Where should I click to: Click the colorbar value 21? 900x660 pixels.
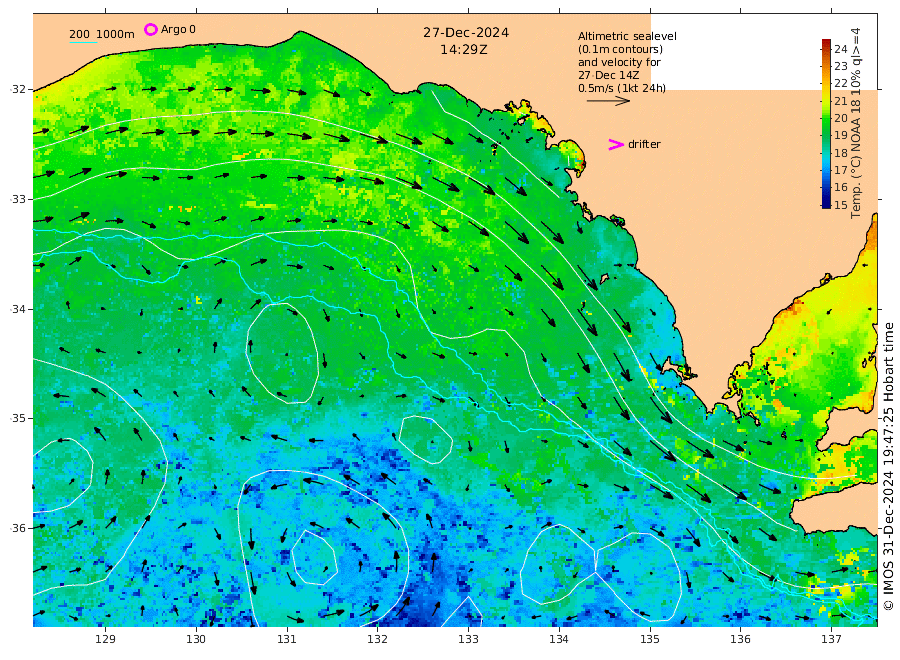point(840,101)
